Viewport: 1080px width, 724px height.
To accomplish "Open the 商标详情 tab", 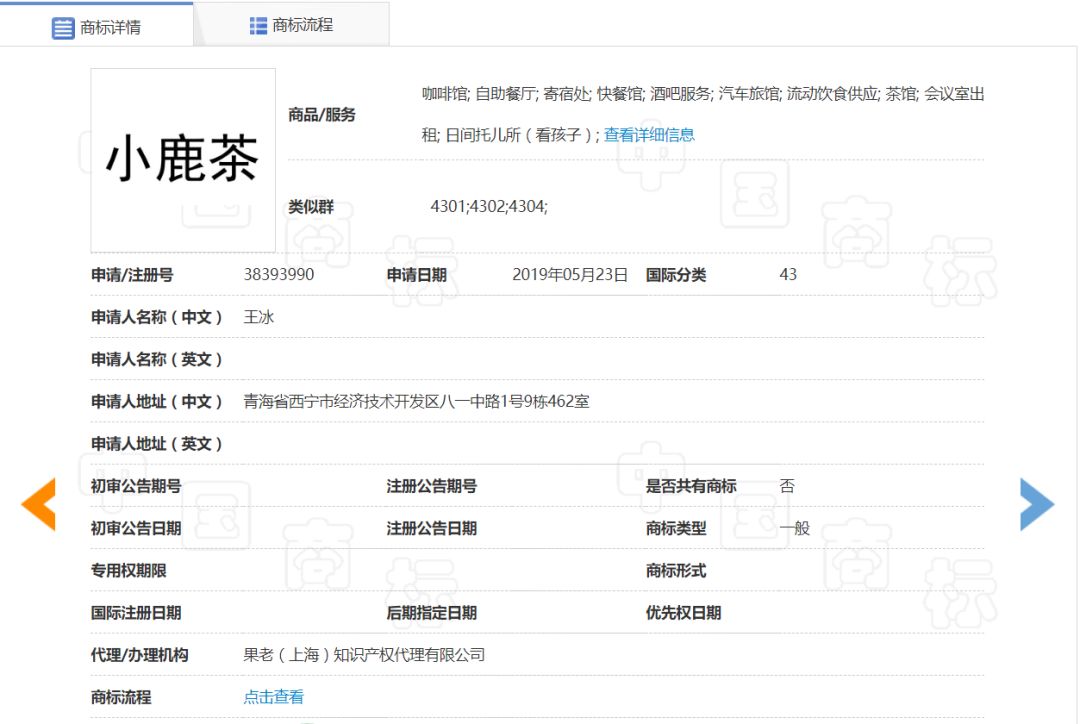I will tap(96, 27).
